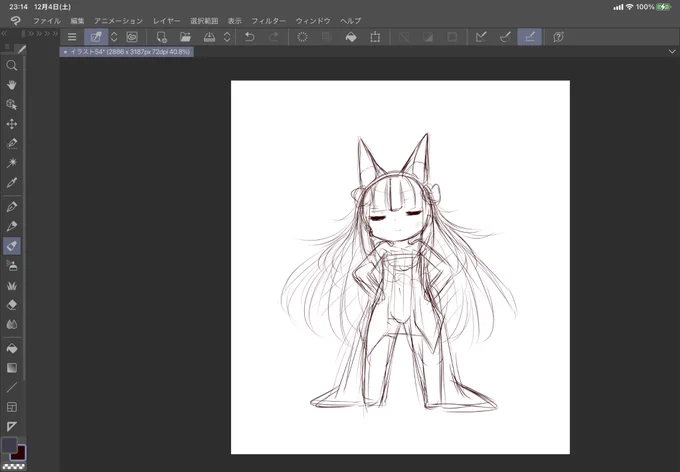Select the Ruler triangle tool
This screenshot has width=680, height=472.
[12, 426]
